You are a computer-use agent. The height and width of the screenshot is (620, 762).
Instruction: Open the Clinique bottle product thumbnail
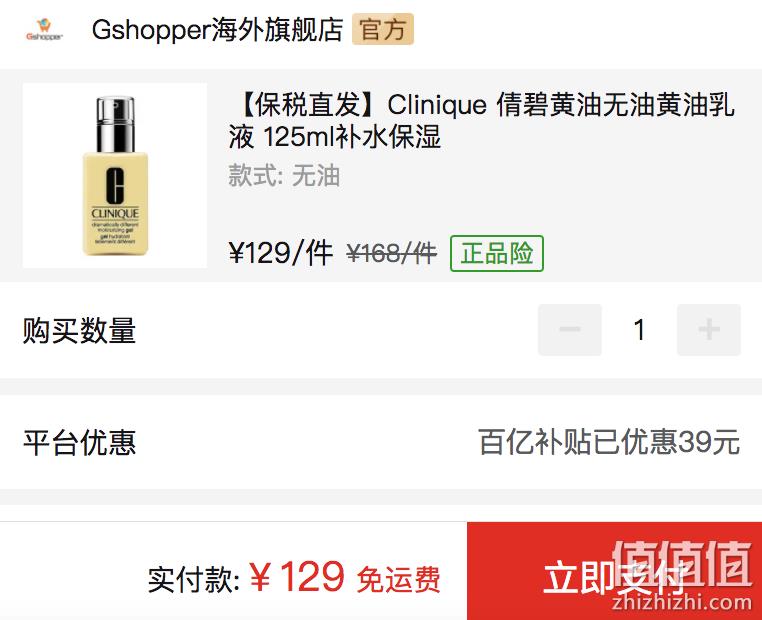[x=115, y=175]
